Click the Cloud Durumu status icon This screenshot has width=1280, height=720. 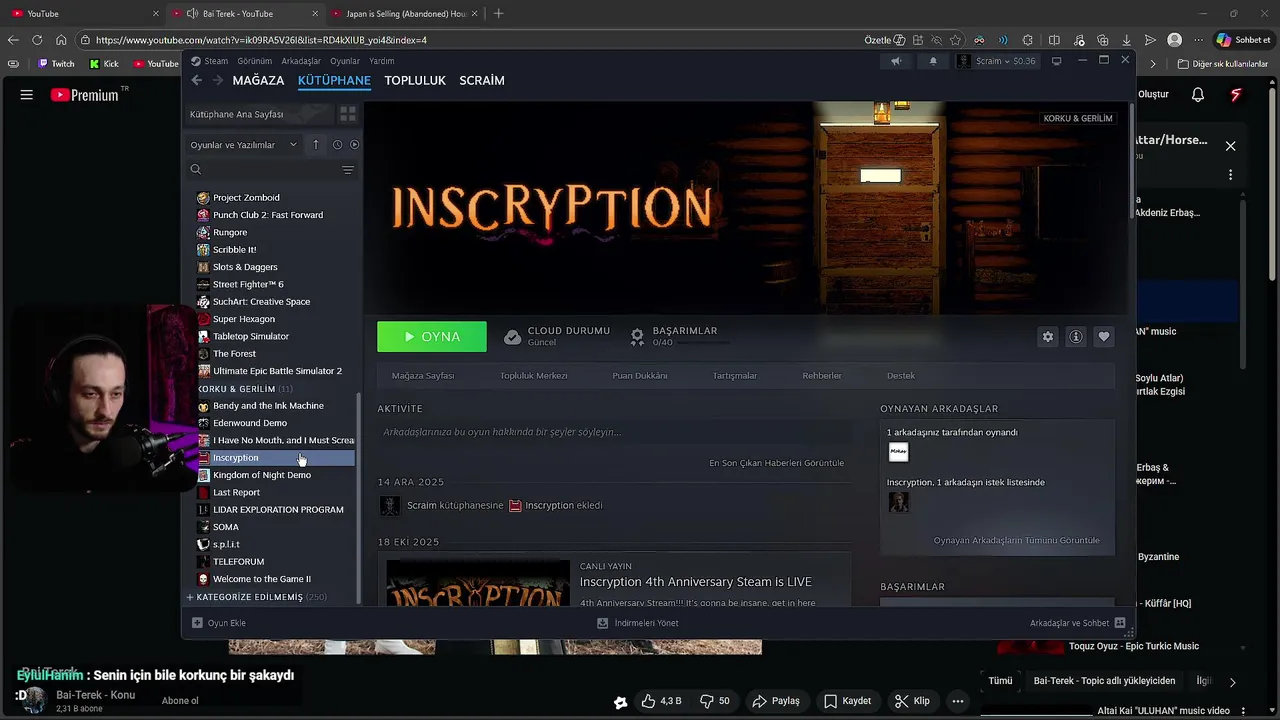[x=512, y=337]
